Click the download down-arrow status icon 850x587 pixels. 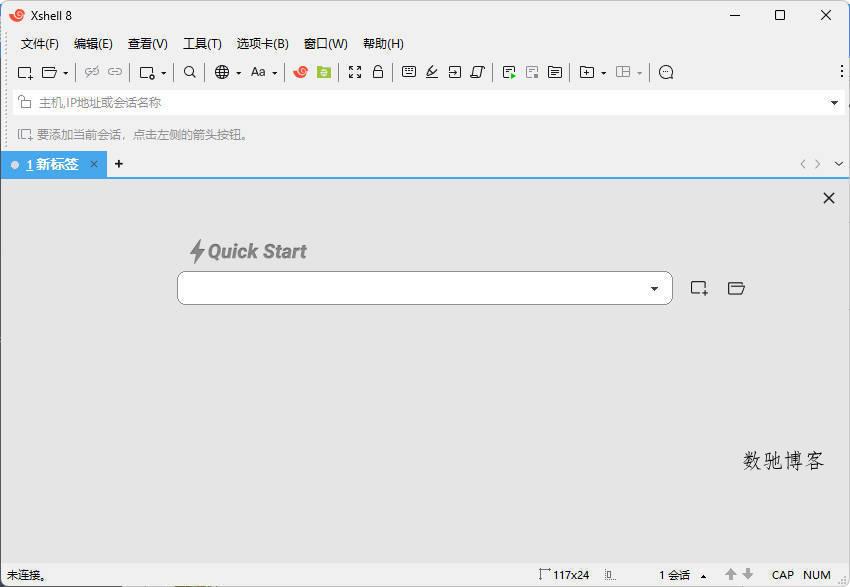(x=748, y=574)
